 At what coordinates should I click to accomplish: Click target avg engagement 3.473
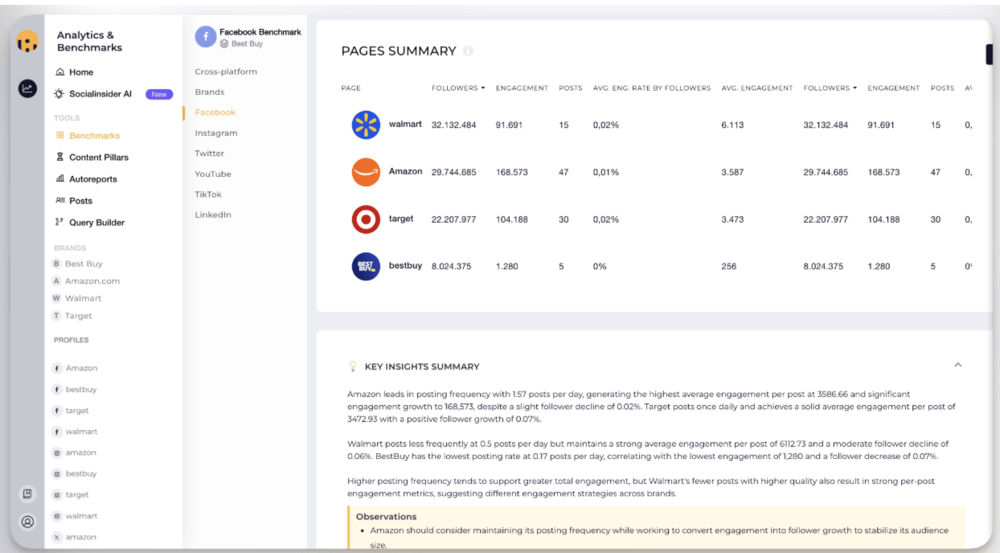(732, 219)
